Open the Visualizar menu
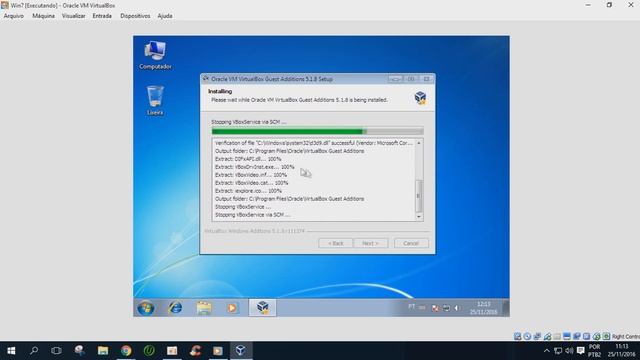Viewport: 640px width, 360px height. click(73, 16)
